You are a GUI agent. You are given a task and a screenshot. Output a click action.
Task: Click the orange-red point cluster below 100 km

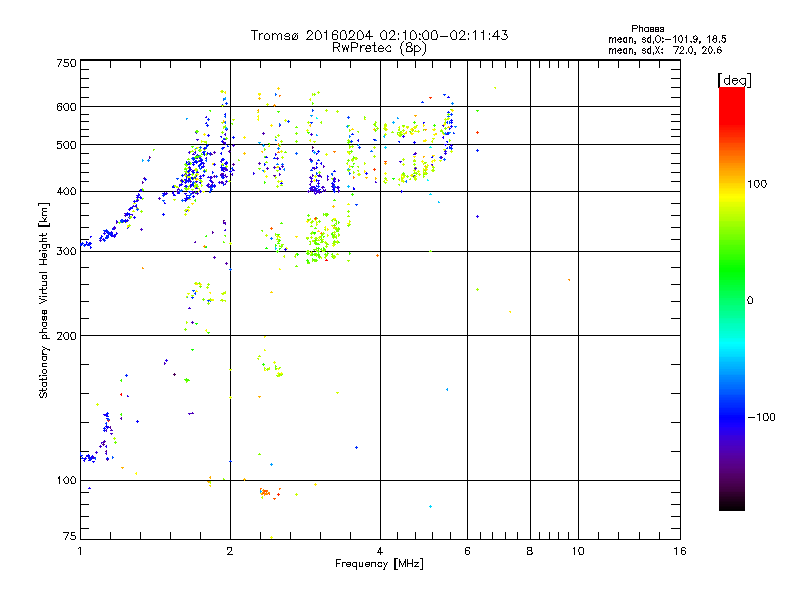tap(266, 493)
